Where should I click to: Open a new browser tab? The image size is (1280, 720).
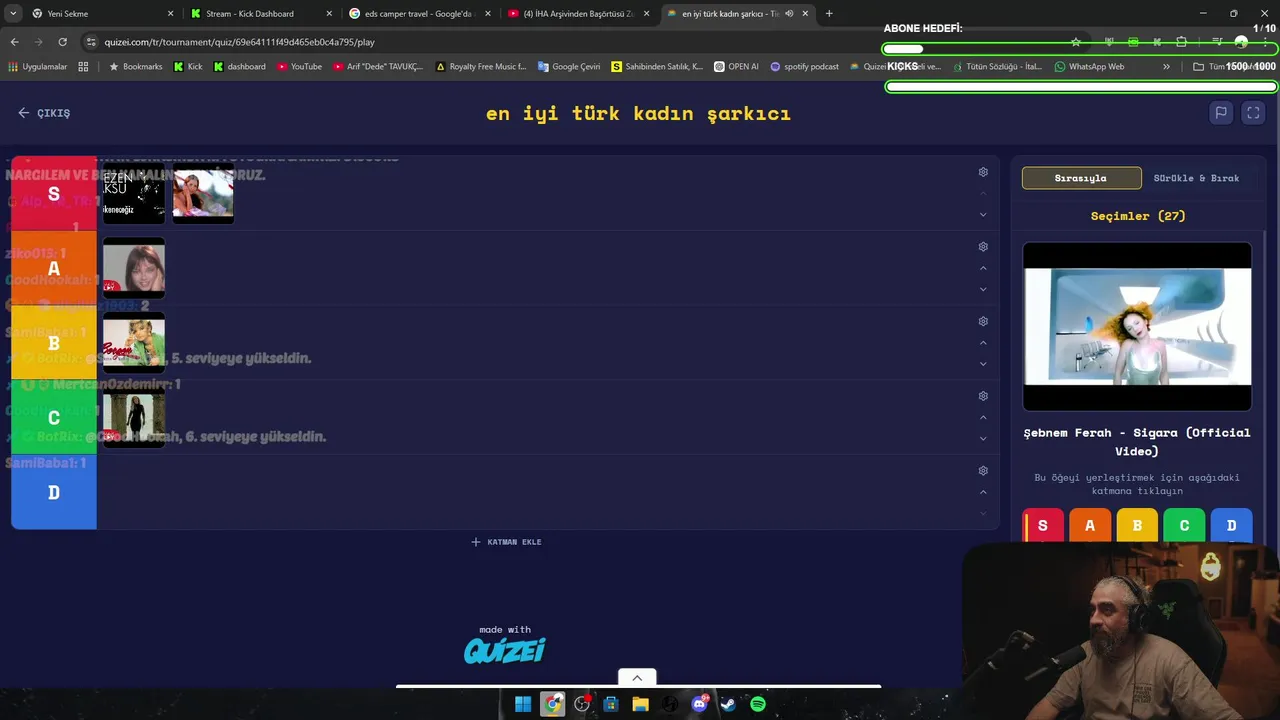pyautogui.click(x=829, y=14)
